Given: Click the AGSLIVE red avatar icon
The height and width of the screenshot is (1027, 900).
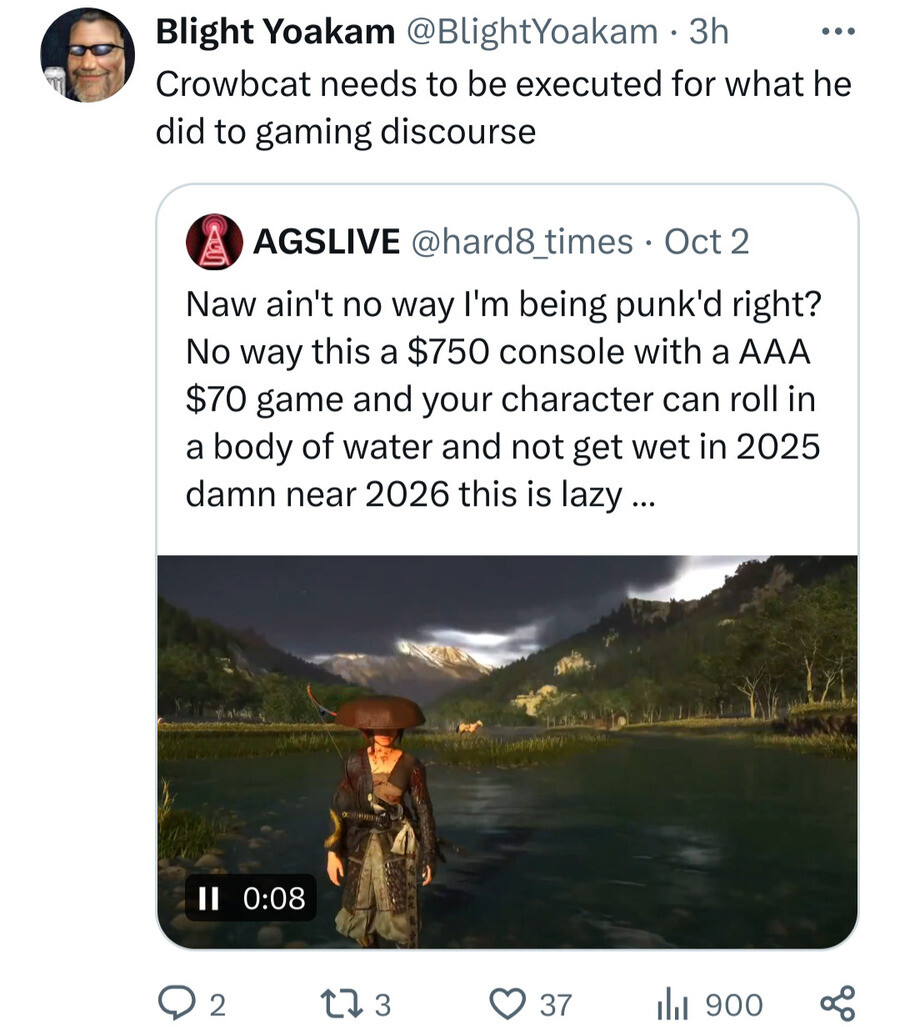Looking at the screenshot, I should (x=214, y=242).
